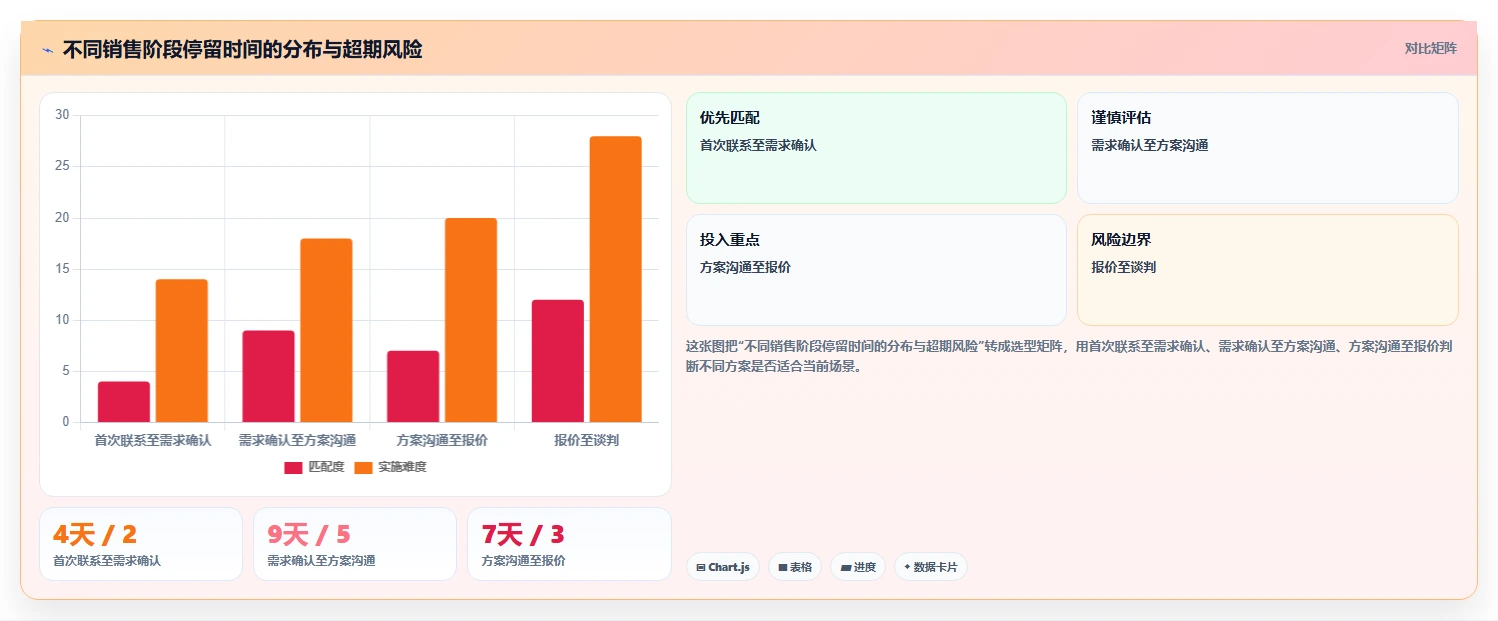Click the 对比矩阵 label in header
This screenshot has width=1498, height=621.
point(1431,48)
